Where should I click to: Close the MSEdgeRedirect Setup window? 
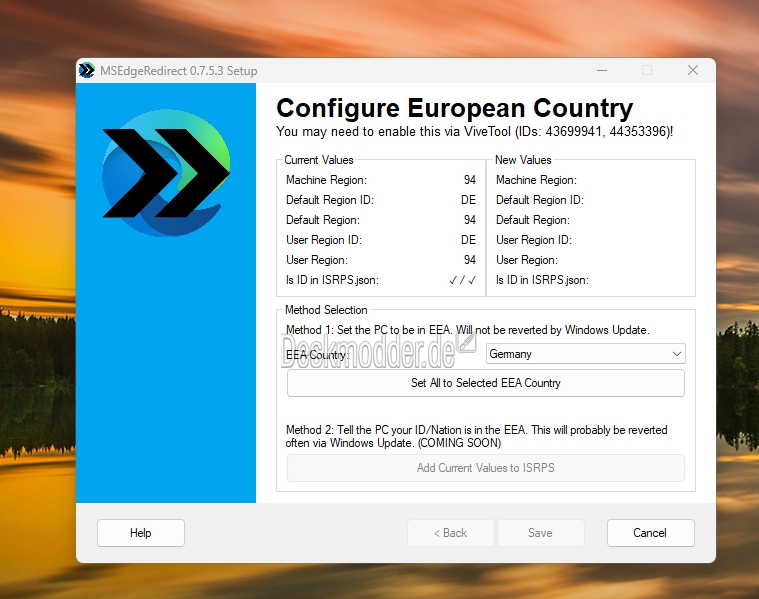click(x=693, y=71)
